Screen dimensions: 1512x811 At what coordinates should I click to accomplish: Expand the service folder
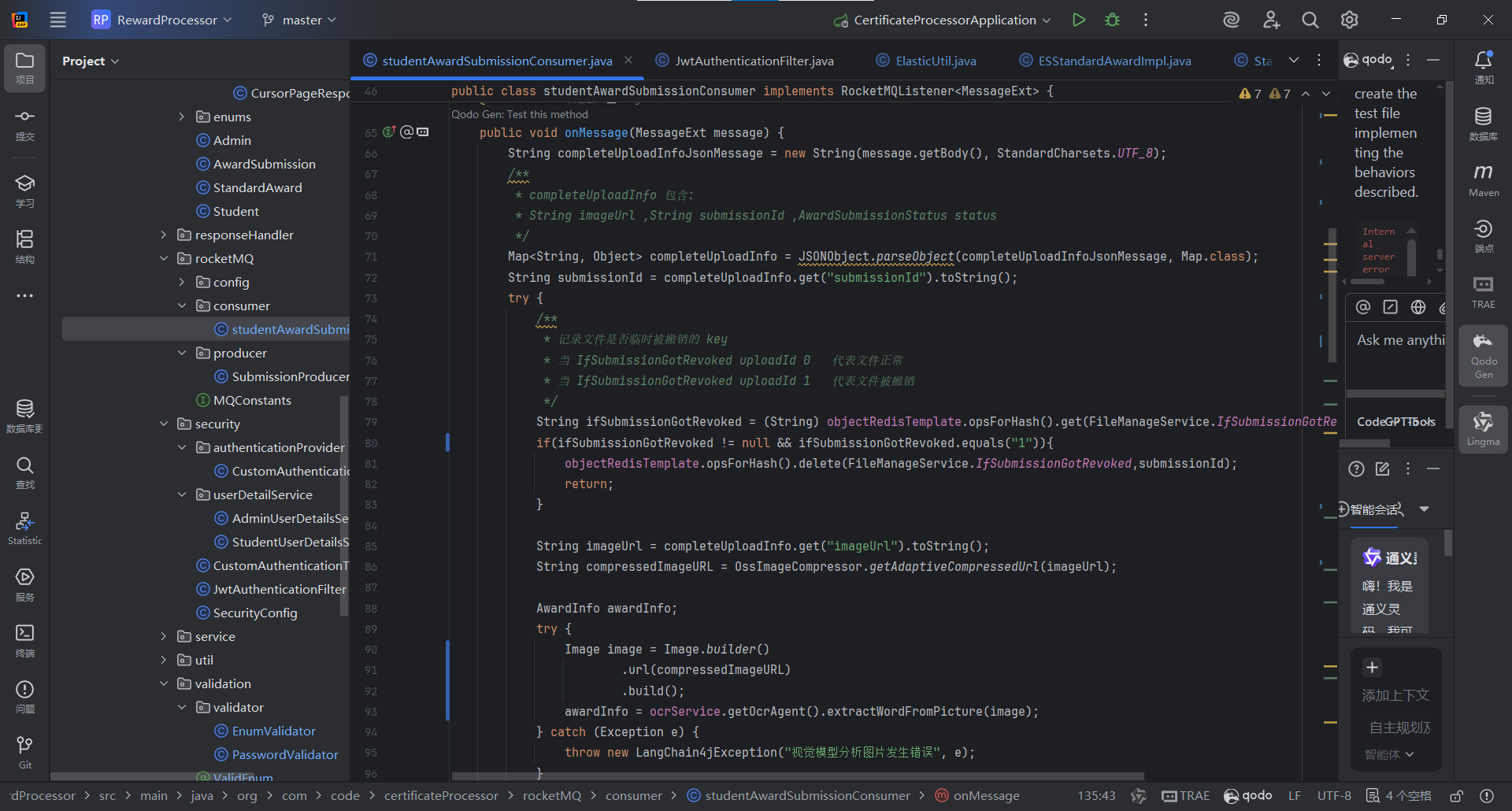point(164,636)
